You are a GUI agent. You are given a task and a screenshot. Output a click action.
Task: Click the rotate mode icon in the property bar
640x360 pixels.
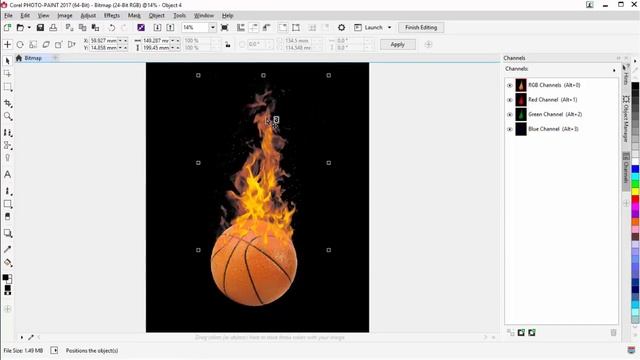click(x=20, y=44)
